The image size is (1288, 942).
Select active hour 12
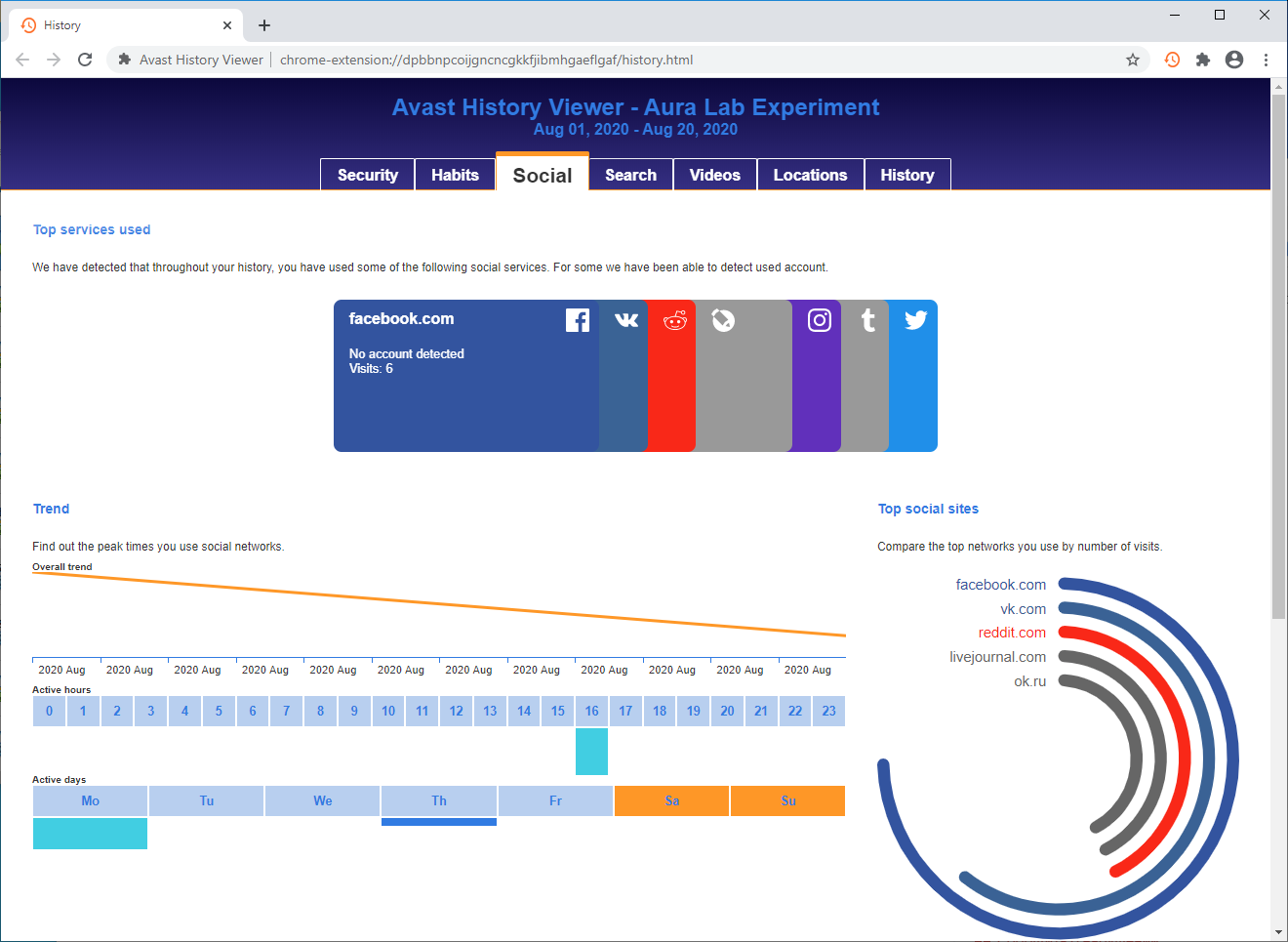click(456, 711)
